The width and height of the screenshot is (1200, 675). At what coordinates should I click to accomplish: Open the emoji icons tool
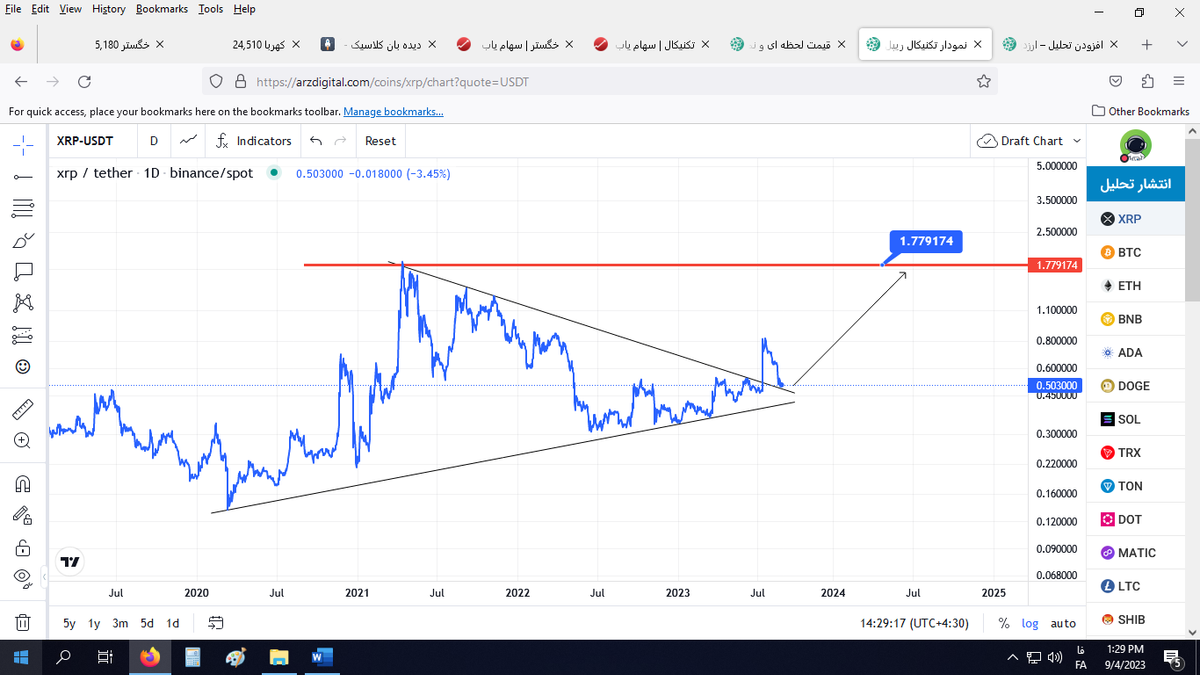pos(24,366)
